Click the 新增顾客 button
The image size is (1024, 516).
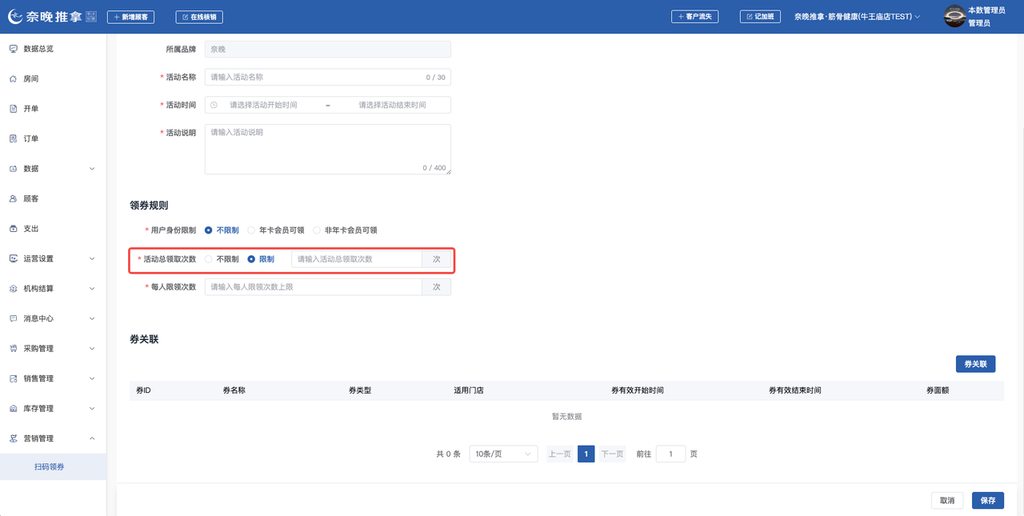pos(131,17)
